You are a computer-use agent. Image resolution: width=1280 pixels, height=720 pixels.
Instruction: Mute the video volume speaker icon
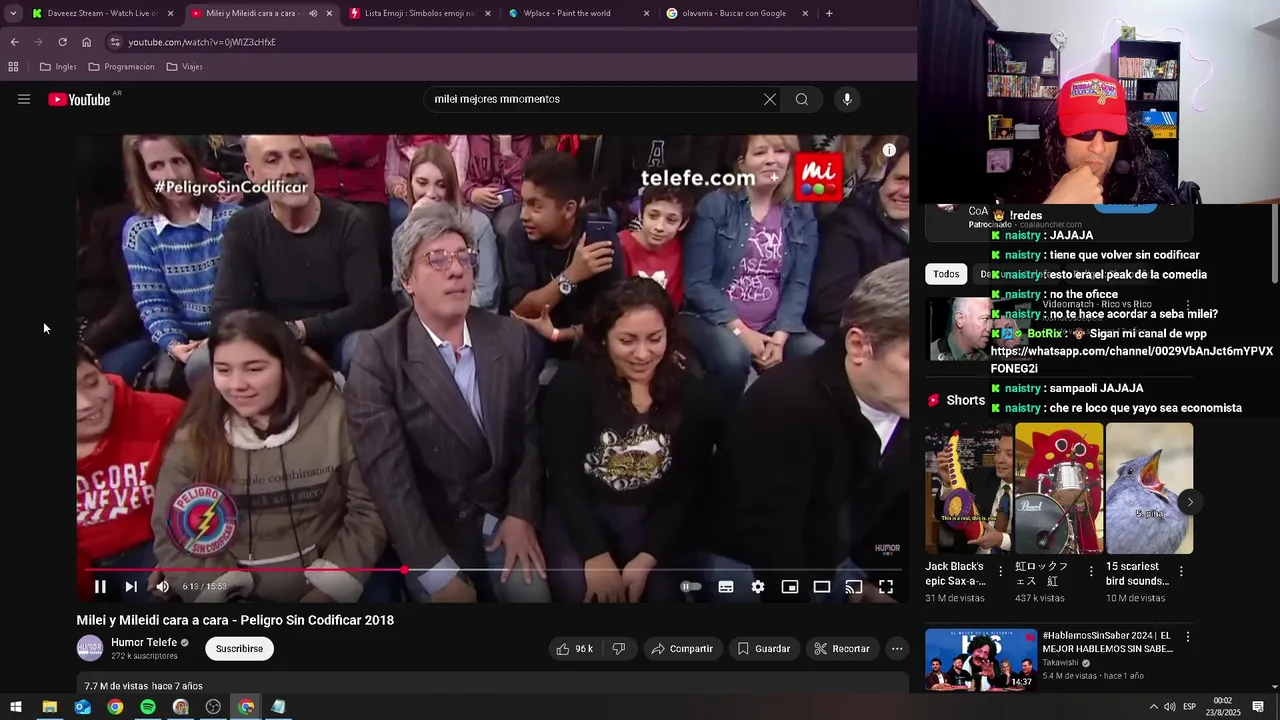click(x=163, y=587)
